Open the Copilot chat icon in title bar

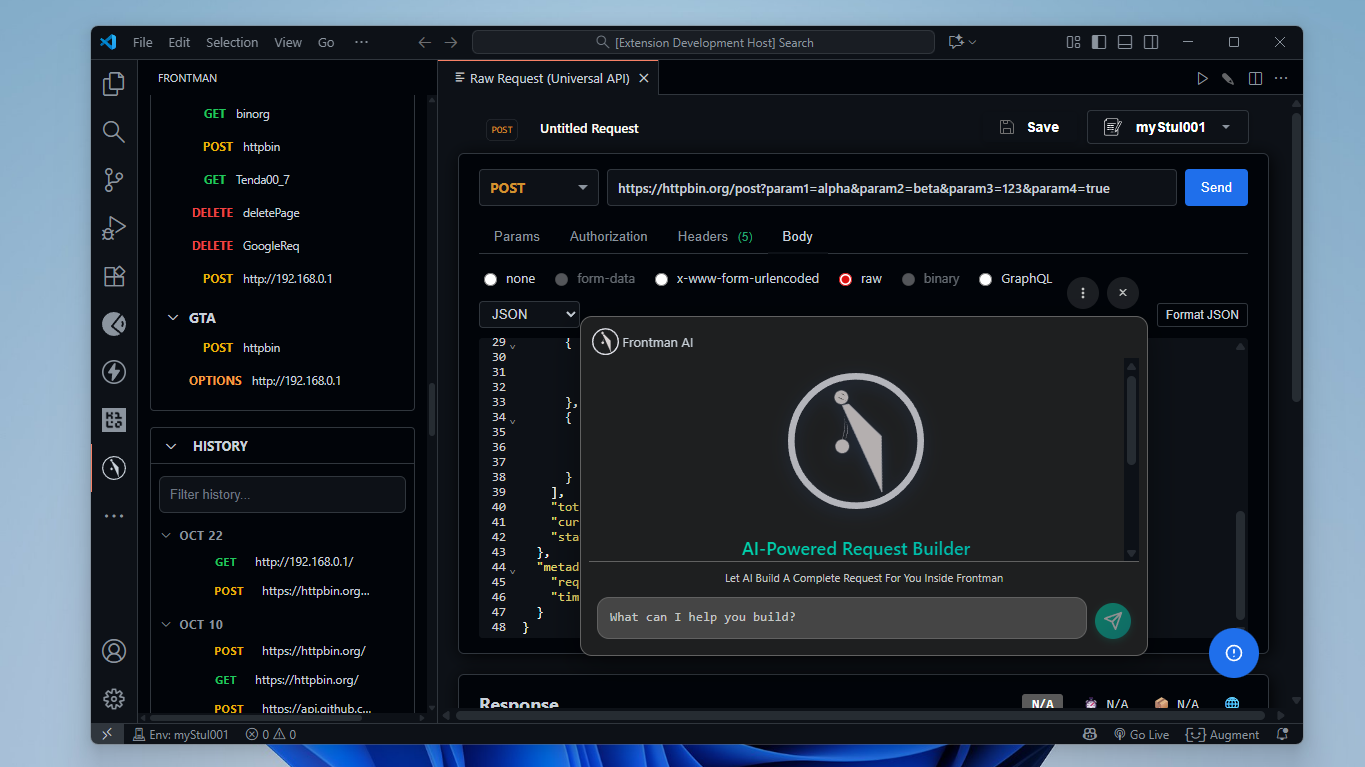pos(956,42)
